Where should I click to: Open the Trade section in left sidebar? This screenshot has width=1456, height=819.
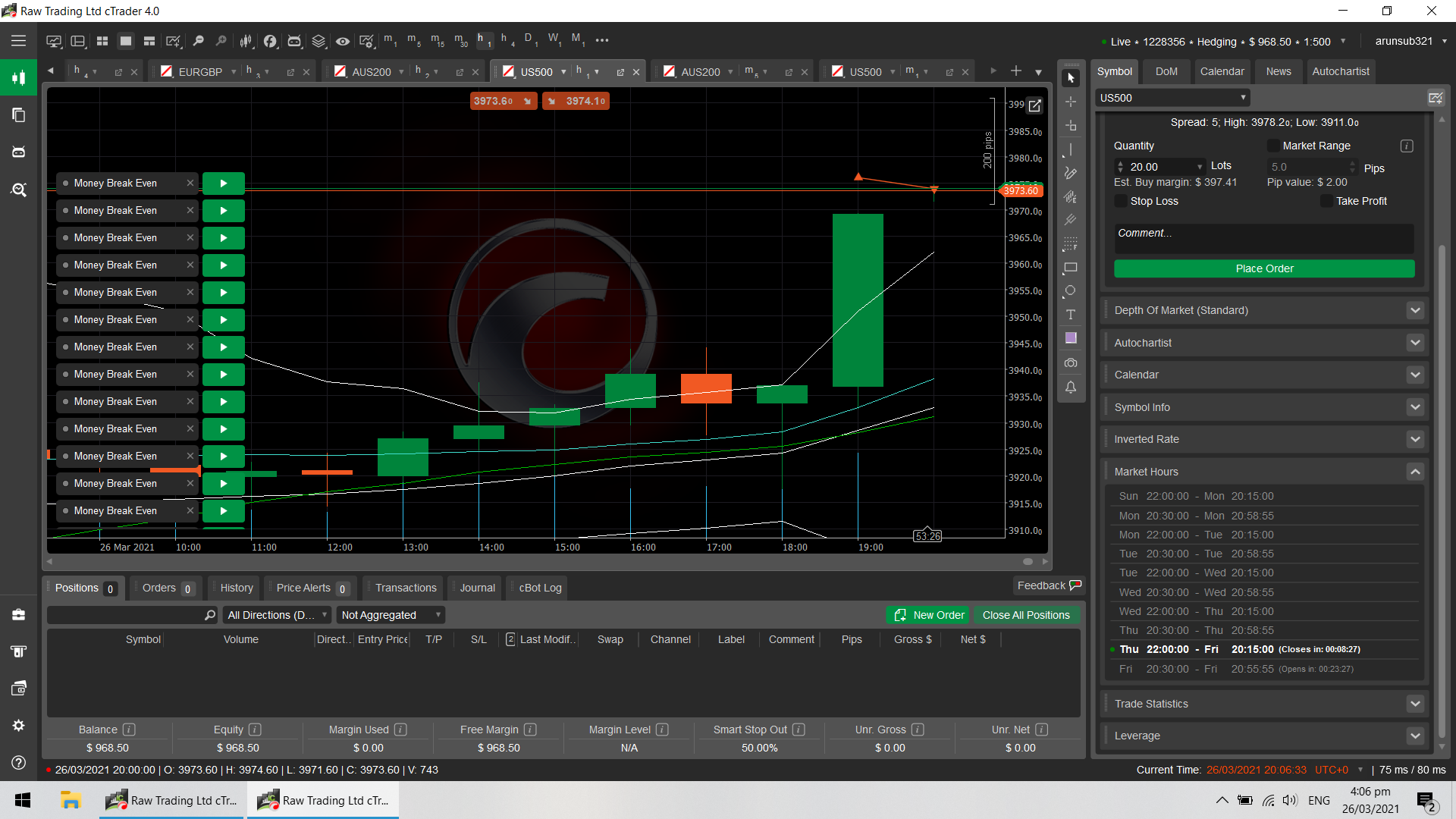tap(18, 77)
